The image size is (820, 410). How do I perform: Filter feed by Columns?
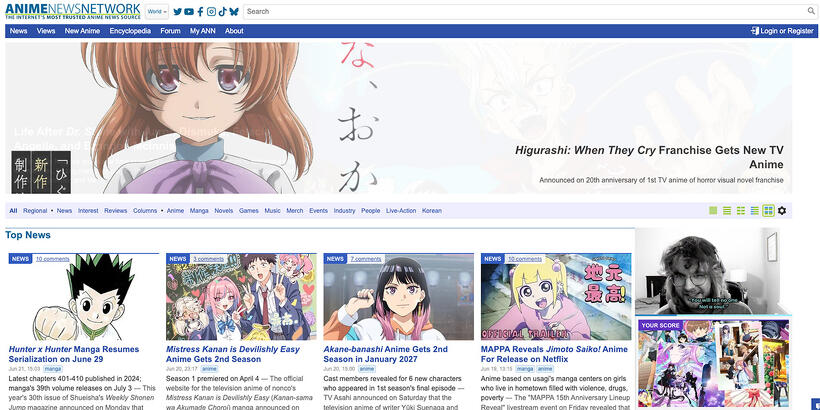click(x=145, y=211)
